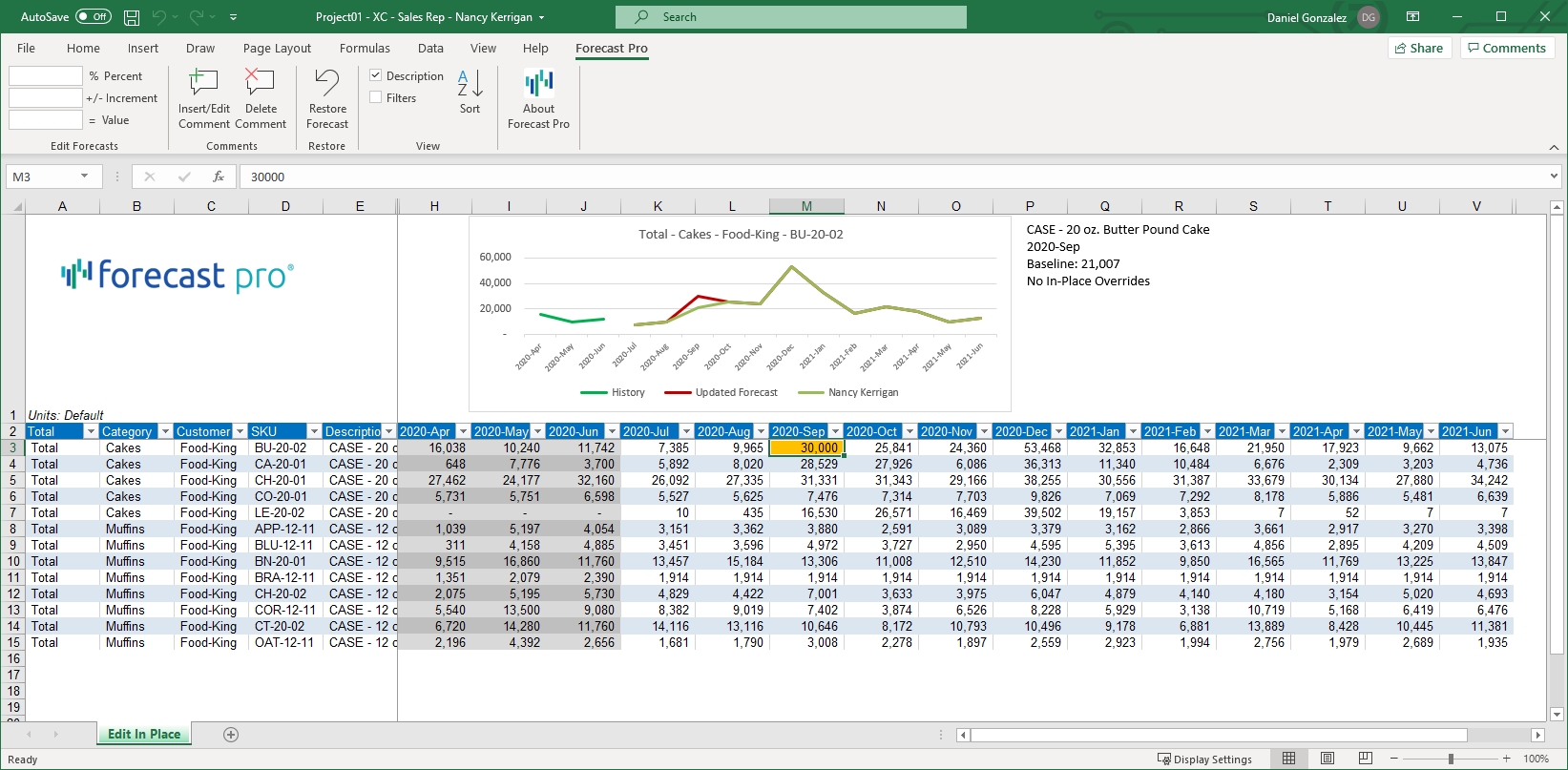Click the Undo icon
This screenshot has width=1568, height=770.
pyautogui.click(x=159, y=17)
